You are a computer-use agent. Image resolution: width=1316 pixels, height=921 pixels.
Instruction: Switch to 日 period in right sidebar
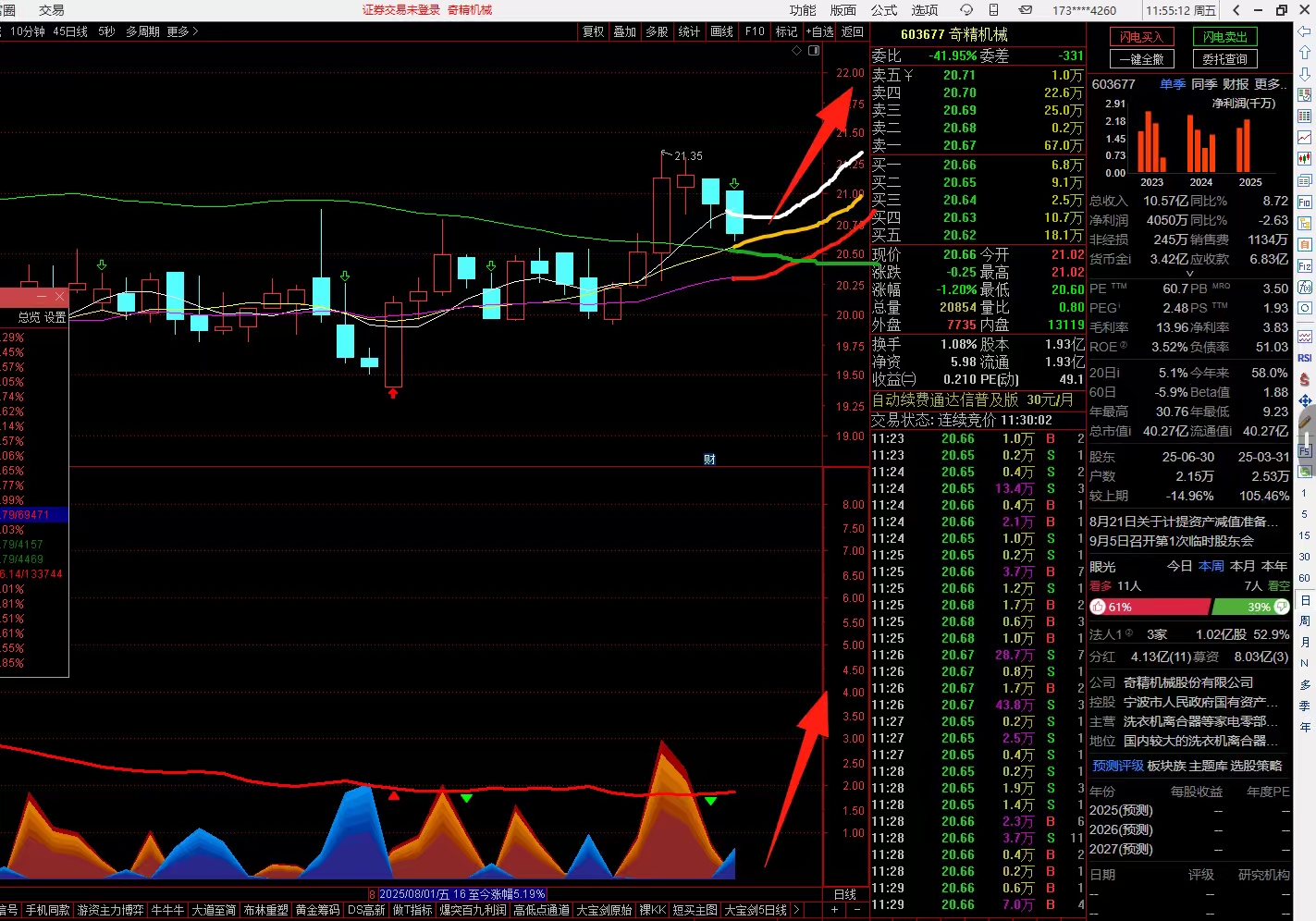[x=1305, y=600]
